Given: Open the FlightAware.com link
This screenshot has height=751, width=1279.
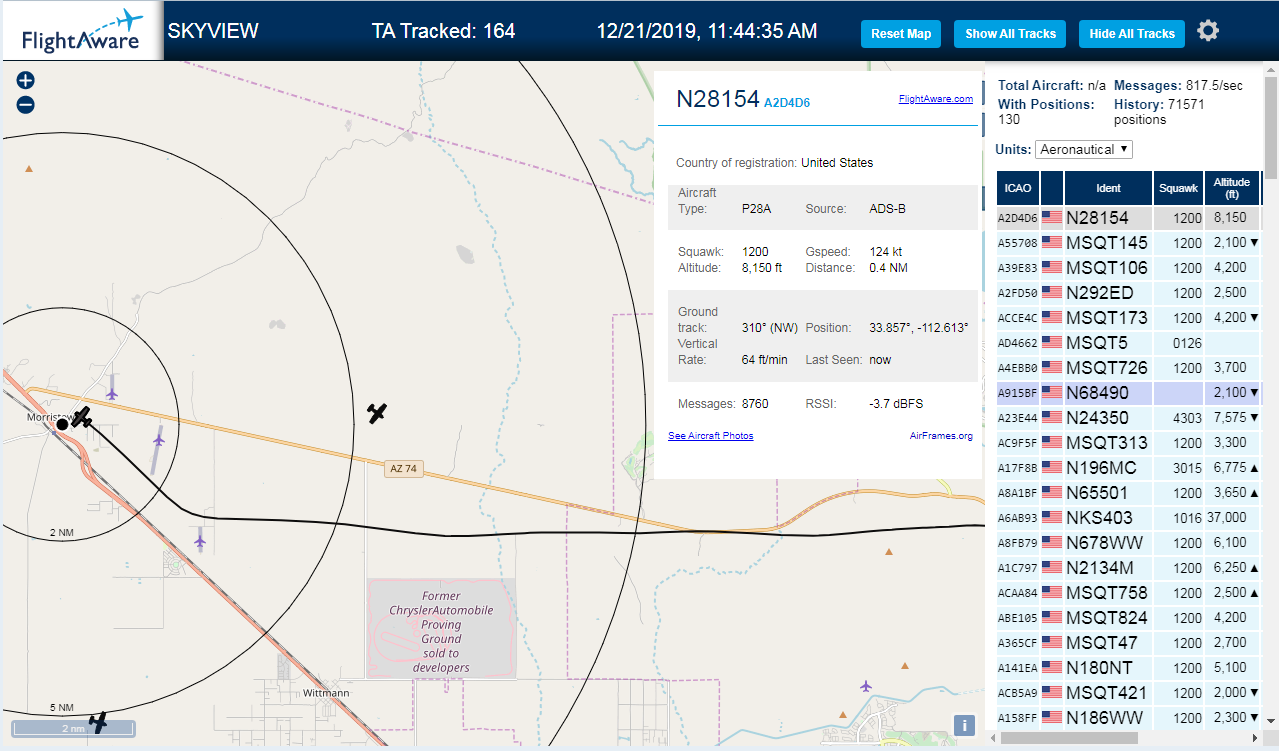Looking at the screenshot, I should click(936, 99).
